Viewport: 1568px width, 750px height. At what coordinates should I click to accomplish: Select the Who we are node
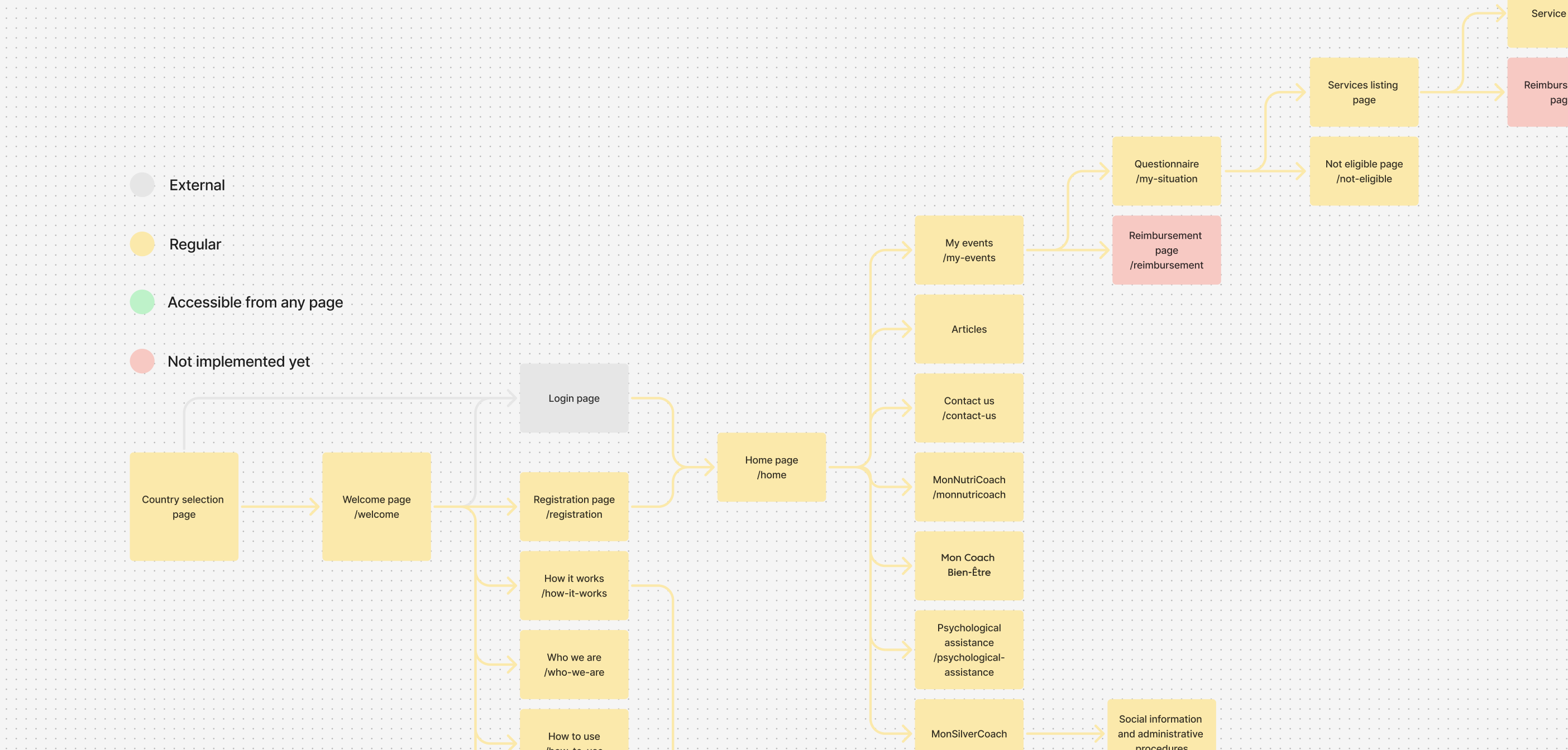click(573, 664)
